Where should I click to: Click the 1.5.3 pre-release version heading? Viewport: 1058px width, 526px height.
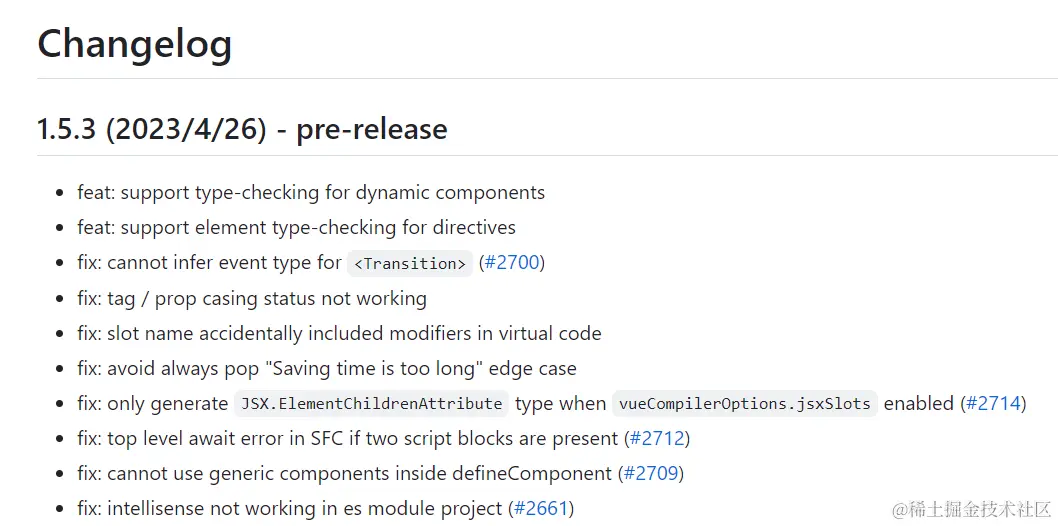click(242, 130)
